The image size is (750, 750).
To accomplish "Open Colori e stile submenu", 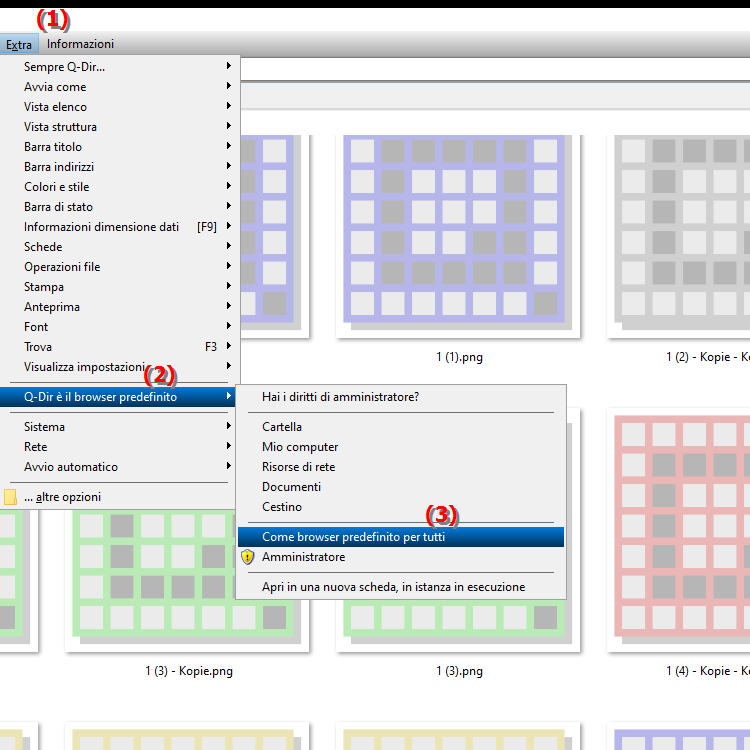I will tap(119, 187).
